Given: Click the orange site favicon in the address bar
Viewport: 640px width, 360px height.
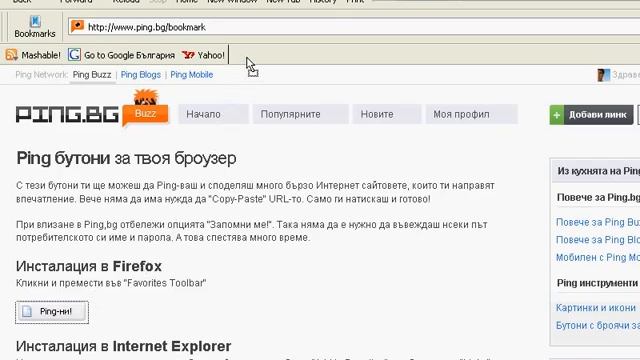Looking at the screenshot, I should tap(77, 27).
